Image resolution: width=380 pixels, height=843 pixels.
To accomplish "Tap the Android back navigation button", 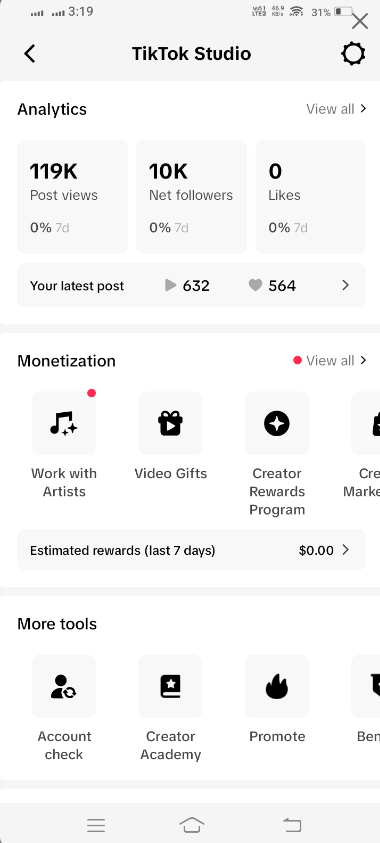I will [x=292, y=825].
